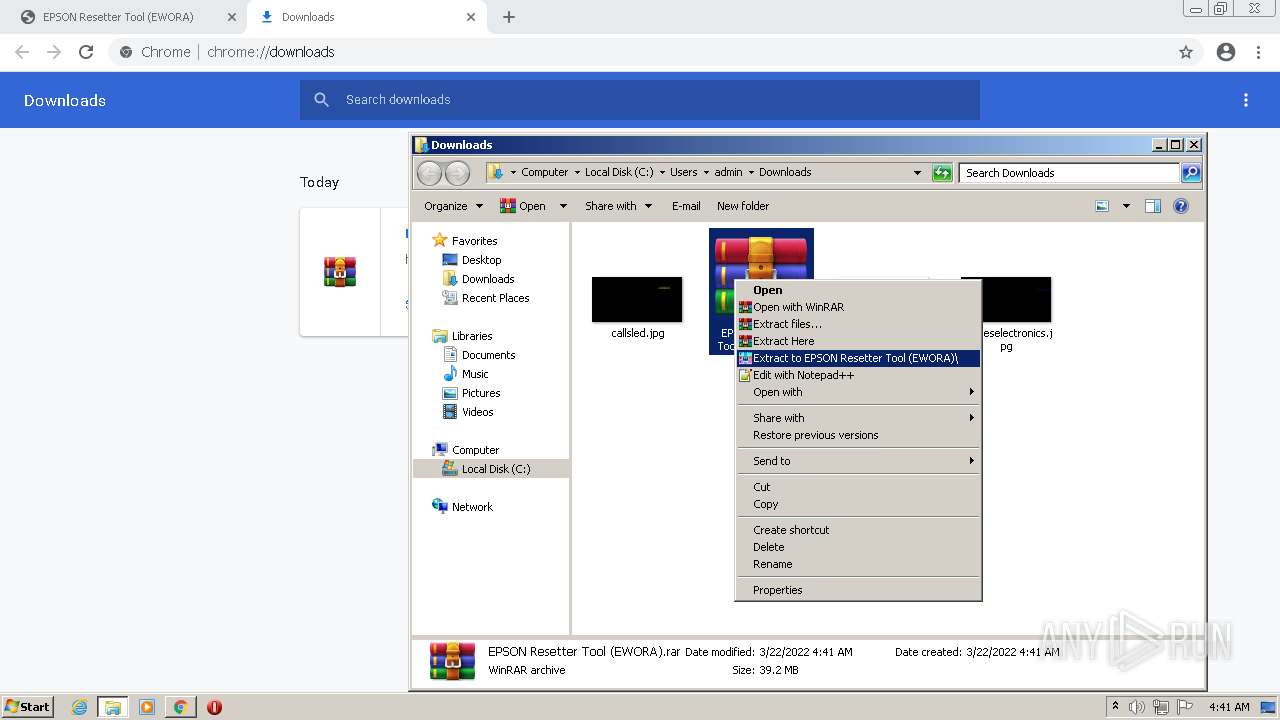The image size is (1280, 720).
Task: Select Local Disk (C:) in sidebar
Action: pos(491,469)
